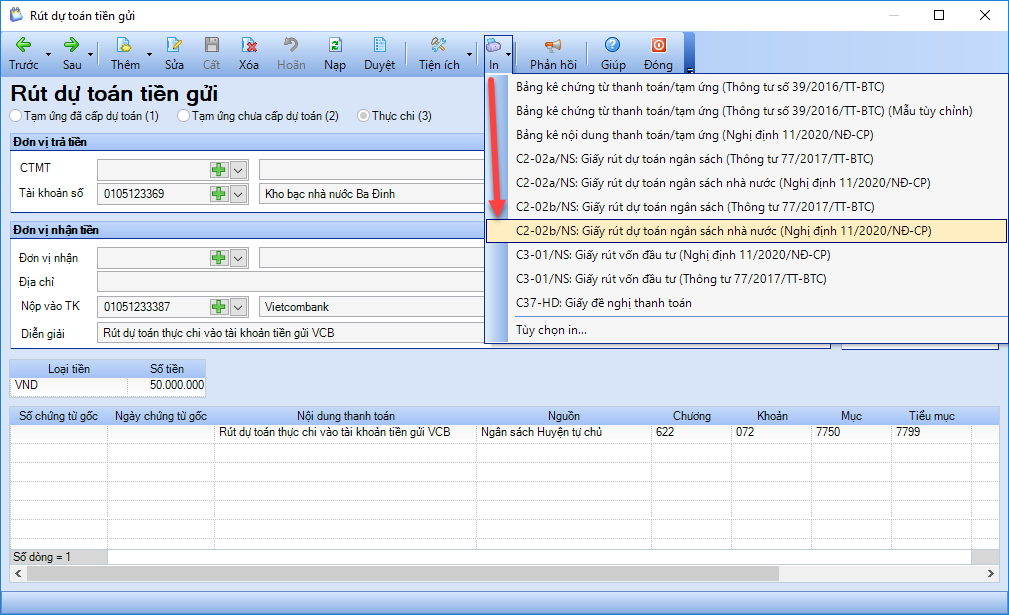The image size is (1009, 615).
Task: Click Khoản cell 072
Action: coord(772,432)
